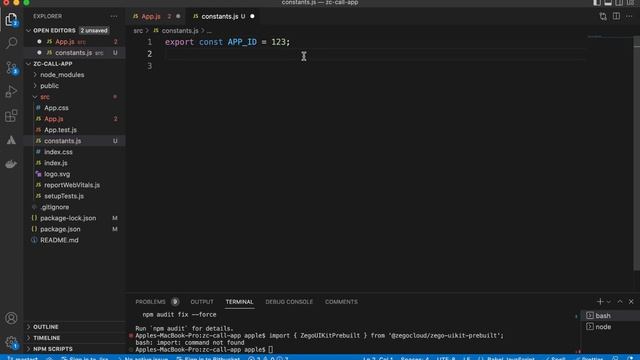640x360 pixels.
Task: Open the Docker view in activity bar
Action: [x=11, y=164]
